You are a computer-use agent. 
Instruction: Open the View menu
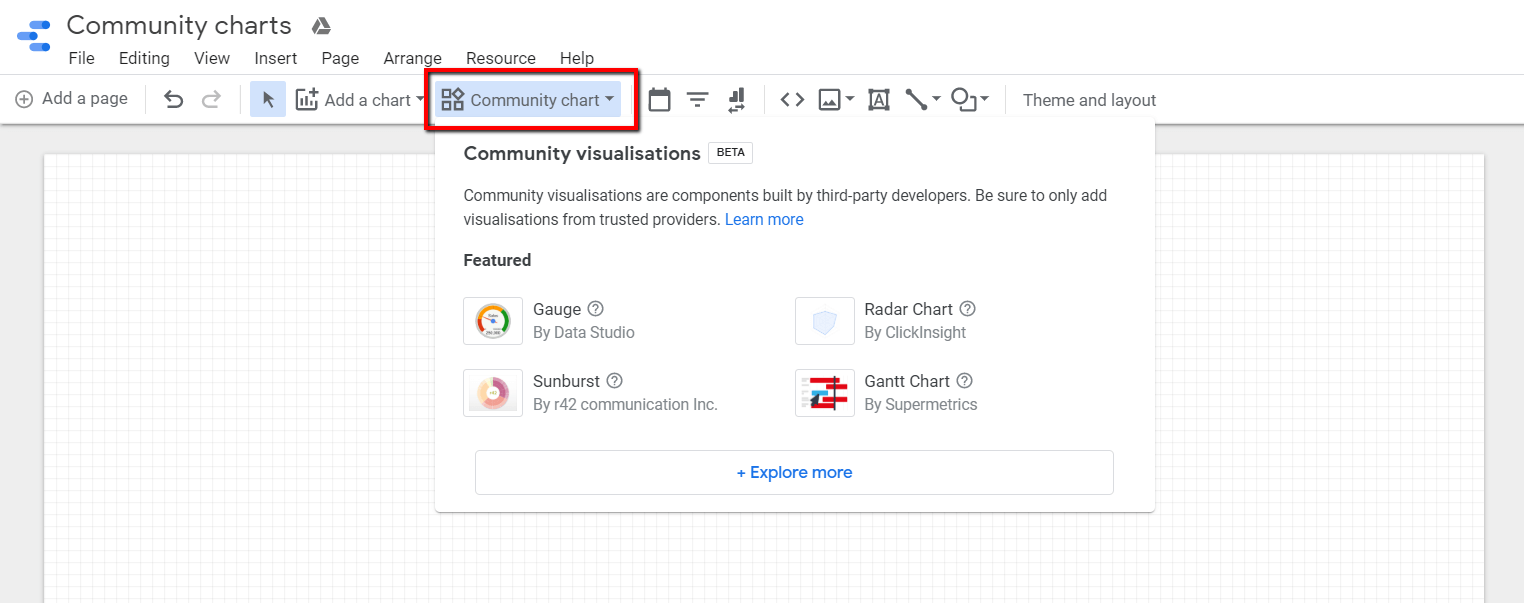tap(212, 58)
